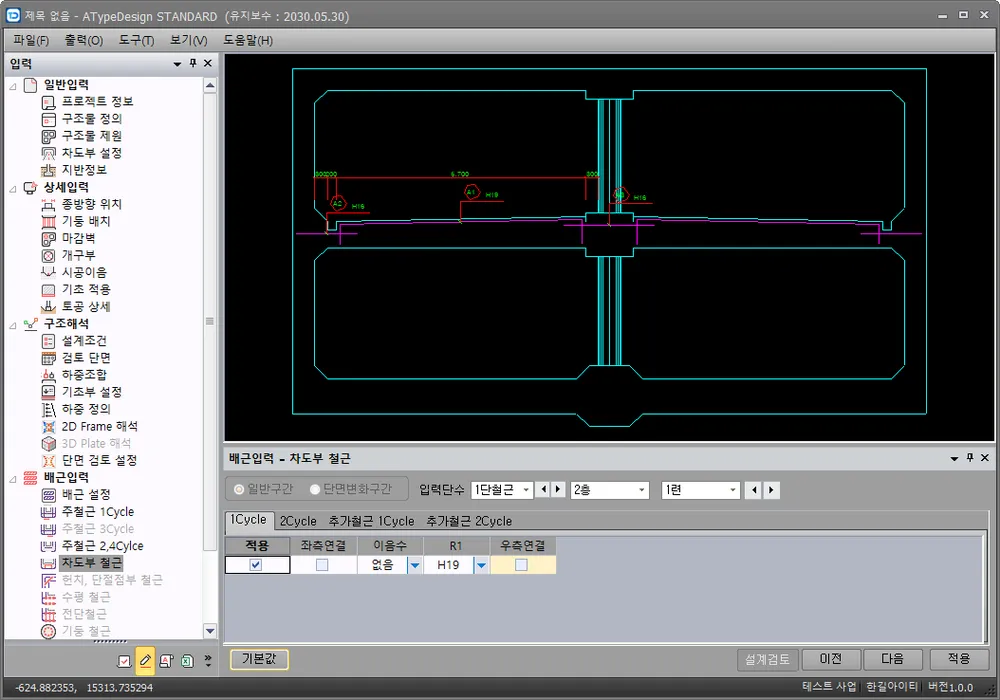Image resolution: width=1000 pixels, height=700 pixels.
Task: Open the 보기(V) menu
Action: (189, 40)
